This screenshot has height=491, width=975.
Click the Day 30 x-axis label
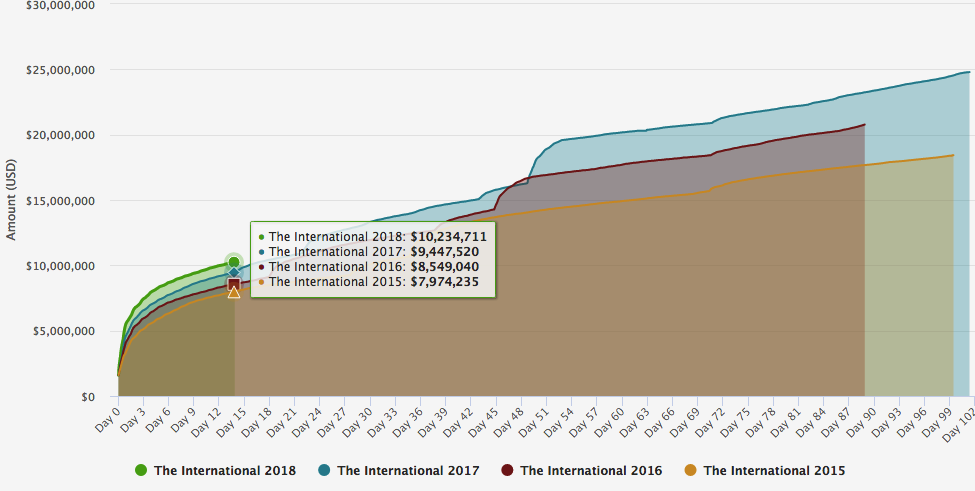pos(356,421)
